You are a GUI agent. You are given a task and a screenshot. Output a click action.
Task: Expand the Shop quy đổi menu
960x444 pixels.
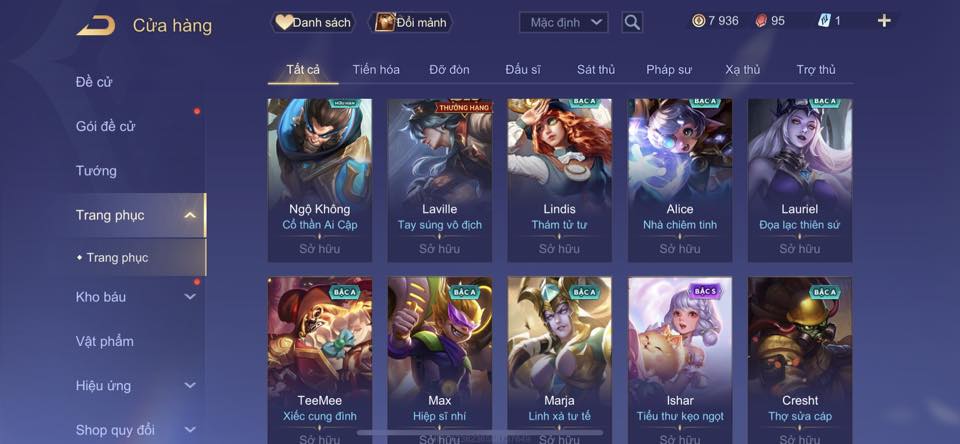190,430
